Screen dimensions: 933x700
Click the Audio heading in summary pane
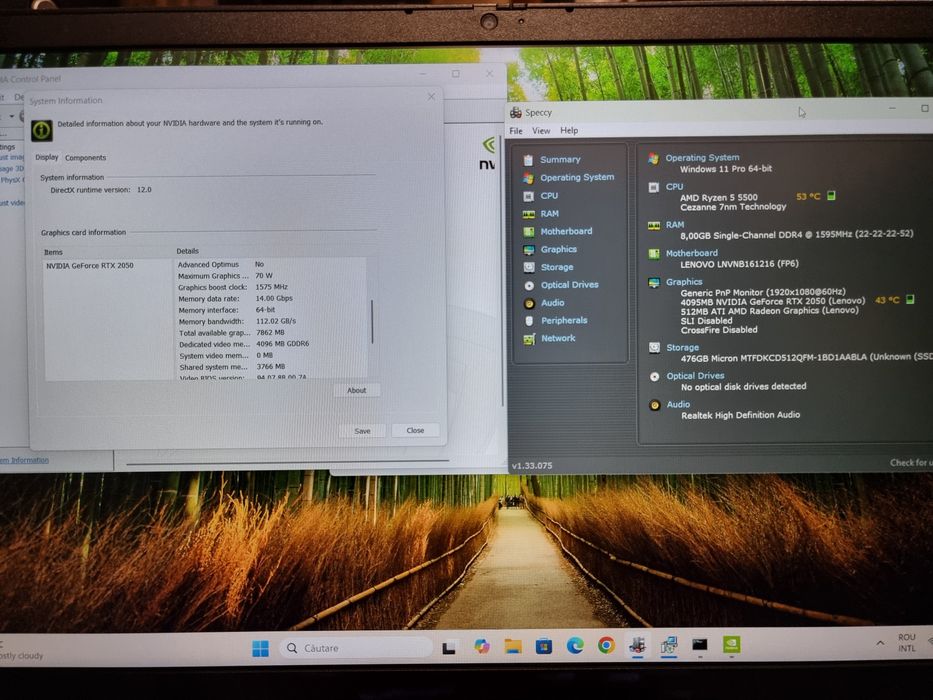point(678,405)
